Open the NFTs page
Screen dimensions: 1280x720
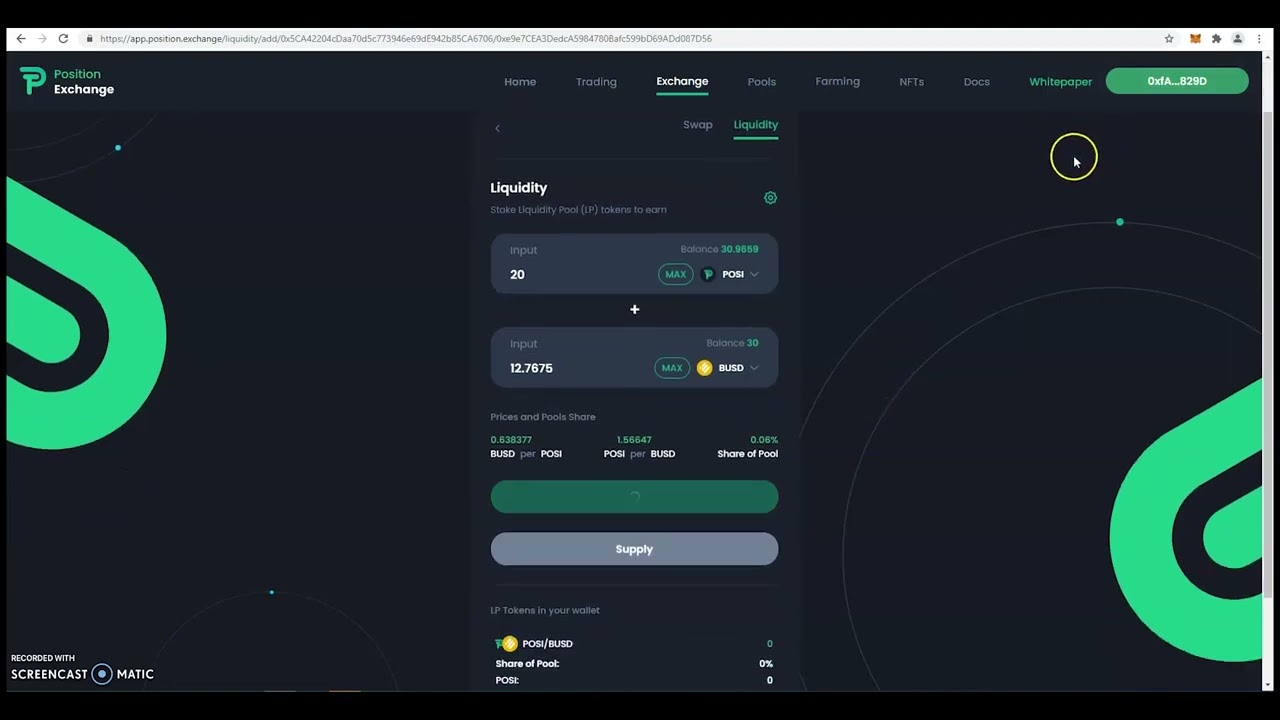(x=911, y=82)
